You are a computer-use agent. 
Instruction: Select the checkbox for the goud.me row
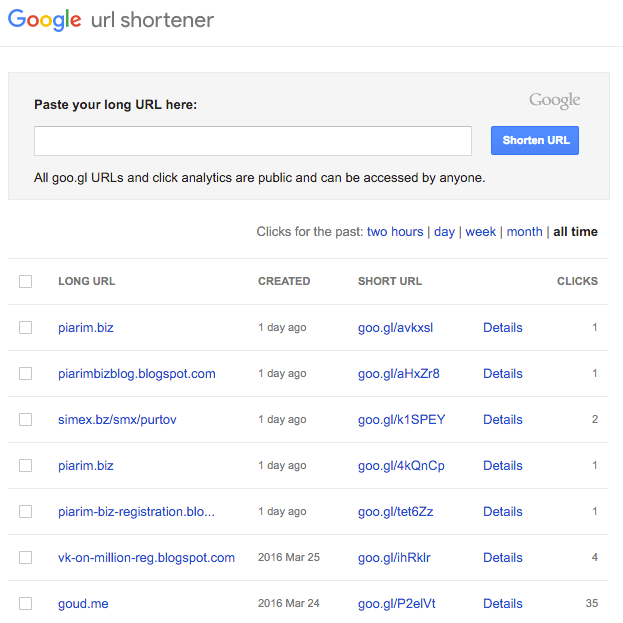pos(26,604)
